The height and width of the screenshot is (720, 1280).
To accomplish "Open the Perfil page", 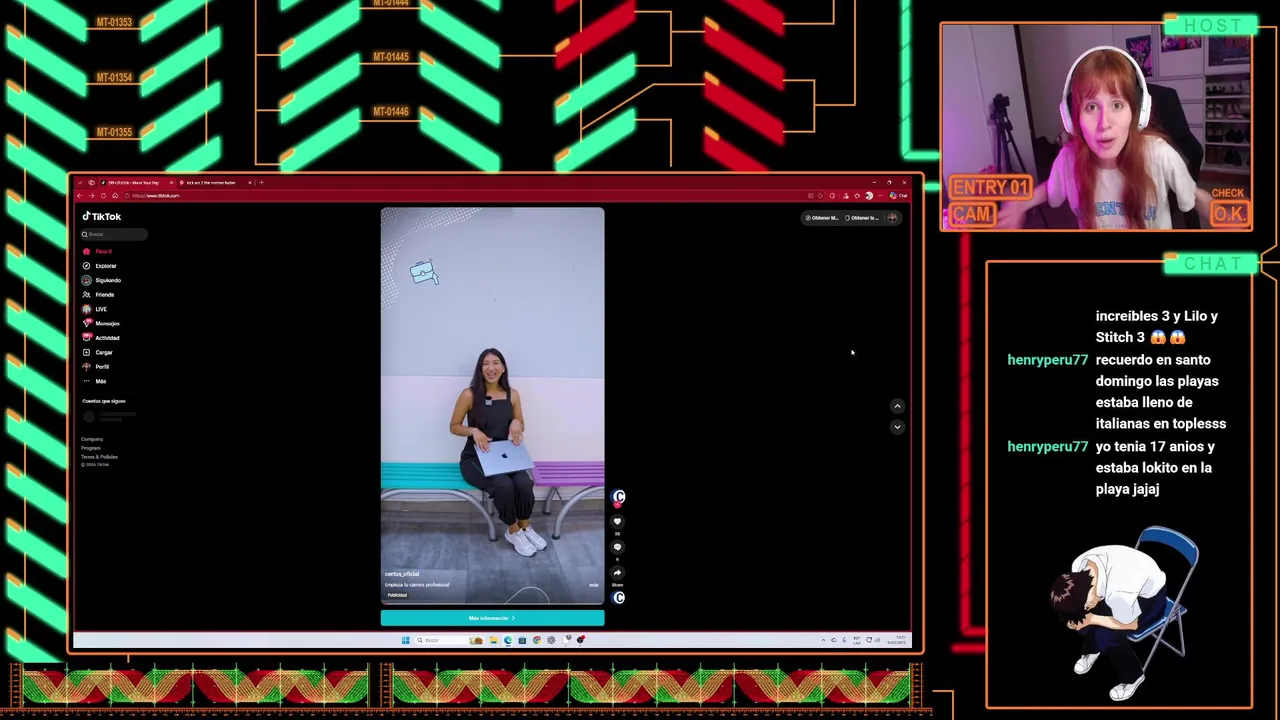I will click(x=96, y=367).
